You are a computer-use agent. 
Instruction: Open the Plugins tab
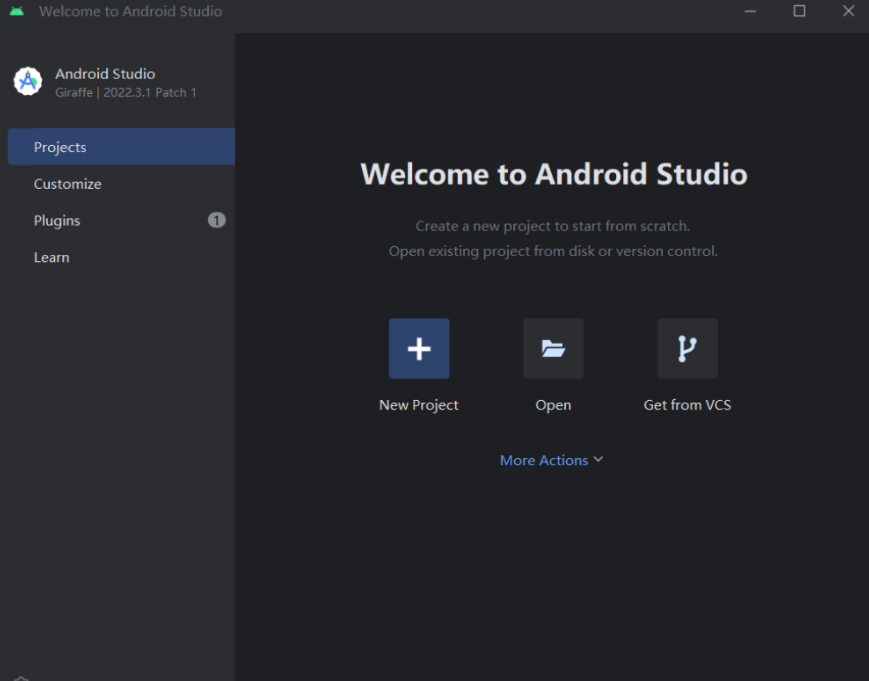tap(121, 221)
